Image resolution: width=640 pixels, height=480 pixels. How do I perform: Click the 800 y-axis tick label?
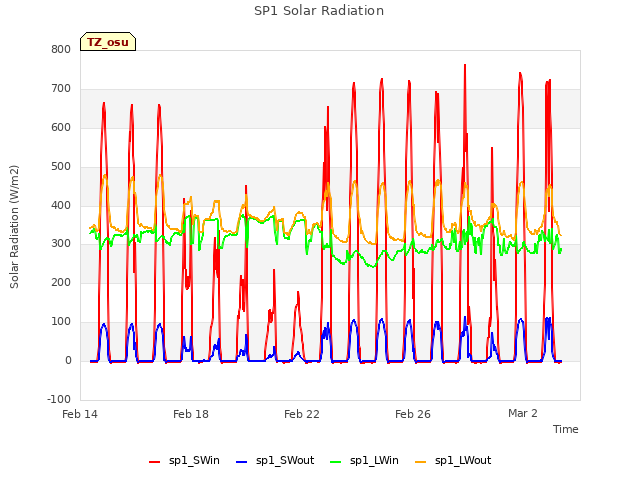point(61,49)
